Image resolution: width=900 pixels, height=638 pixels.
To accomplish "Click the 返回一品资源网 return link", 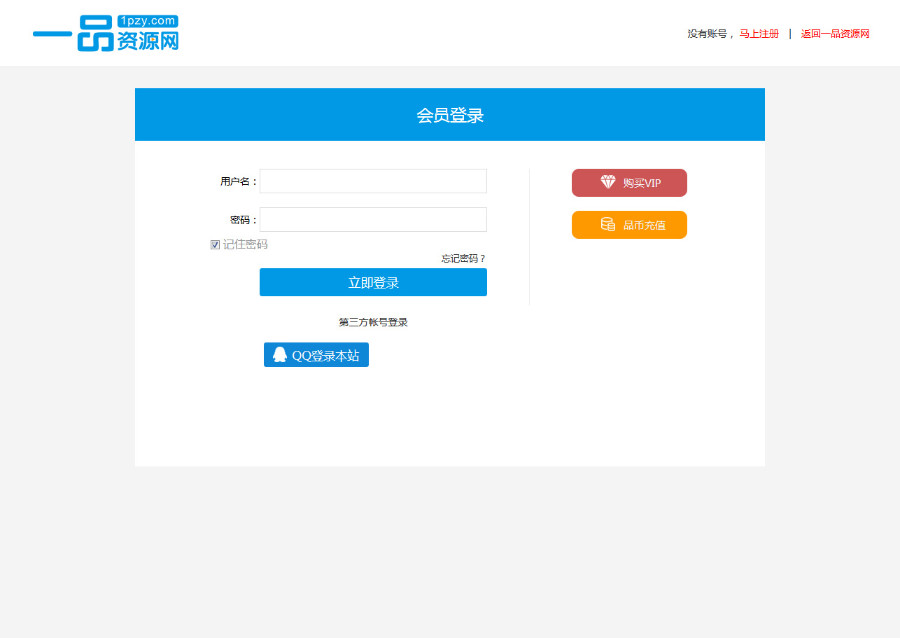I will (x=835, y=33).
